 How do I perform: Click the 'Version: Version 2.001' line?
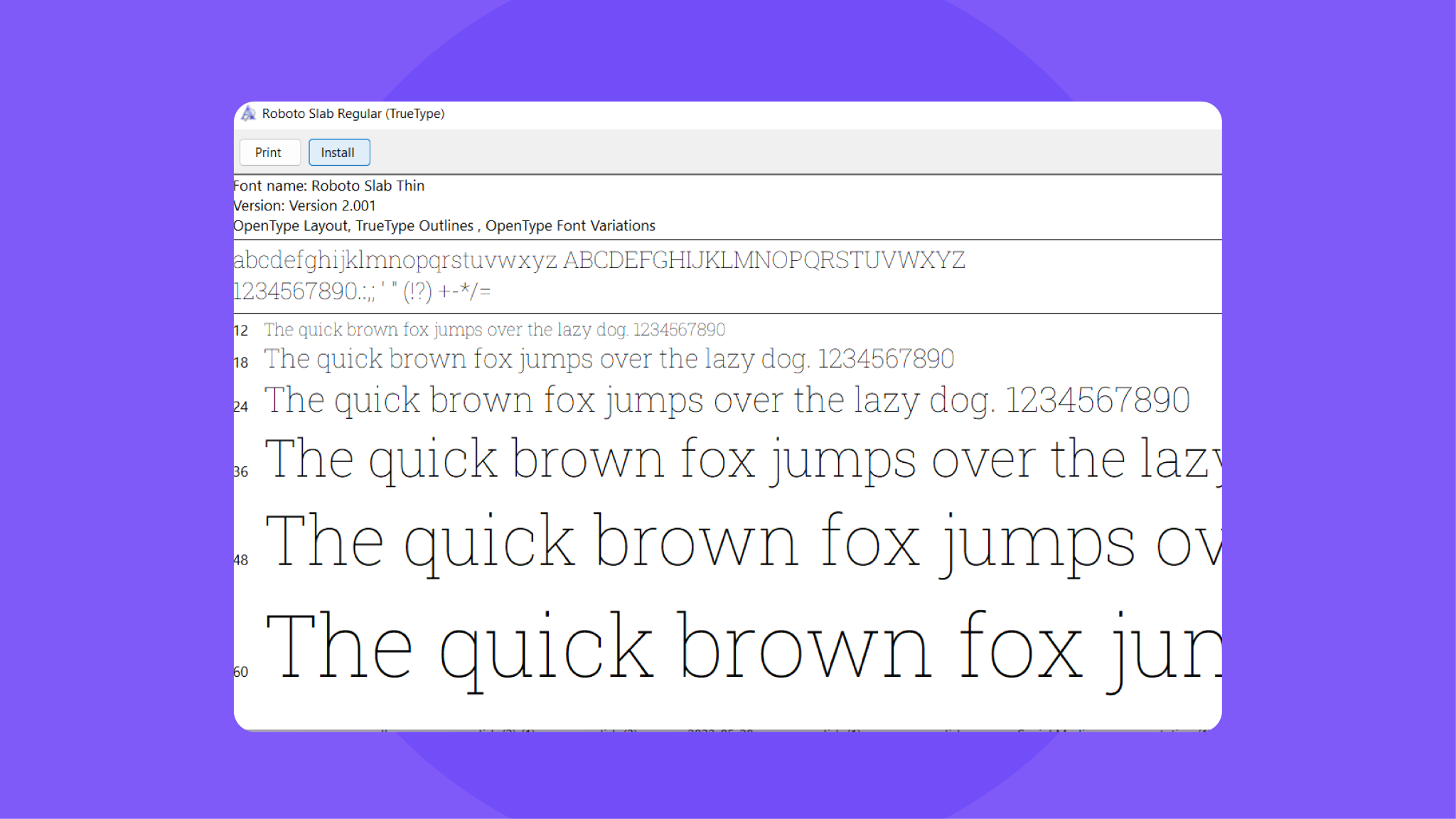tap(305, 205)
